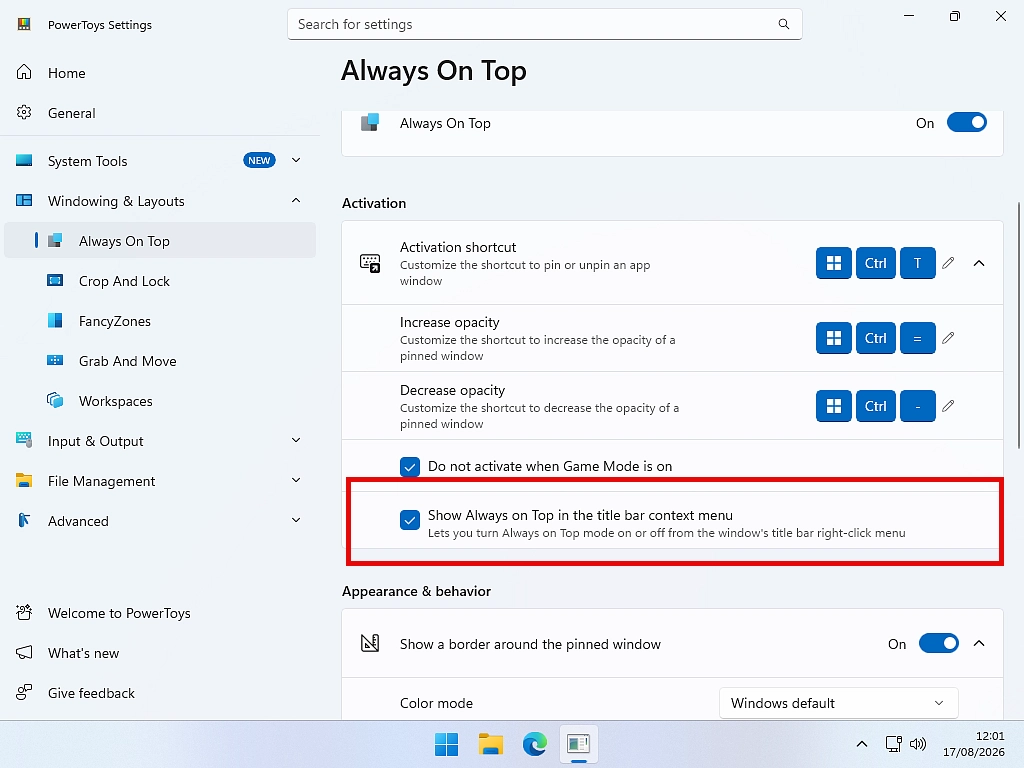Click the What's new megaphone icon
The height and width of the screenshot is (768, 1024).
click(24, 652)
